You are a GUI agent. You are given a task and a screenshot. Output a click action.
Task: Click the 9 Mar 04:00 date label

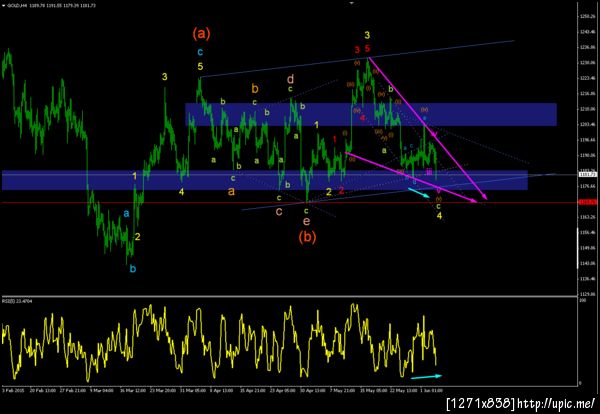[x=101, y=391]
